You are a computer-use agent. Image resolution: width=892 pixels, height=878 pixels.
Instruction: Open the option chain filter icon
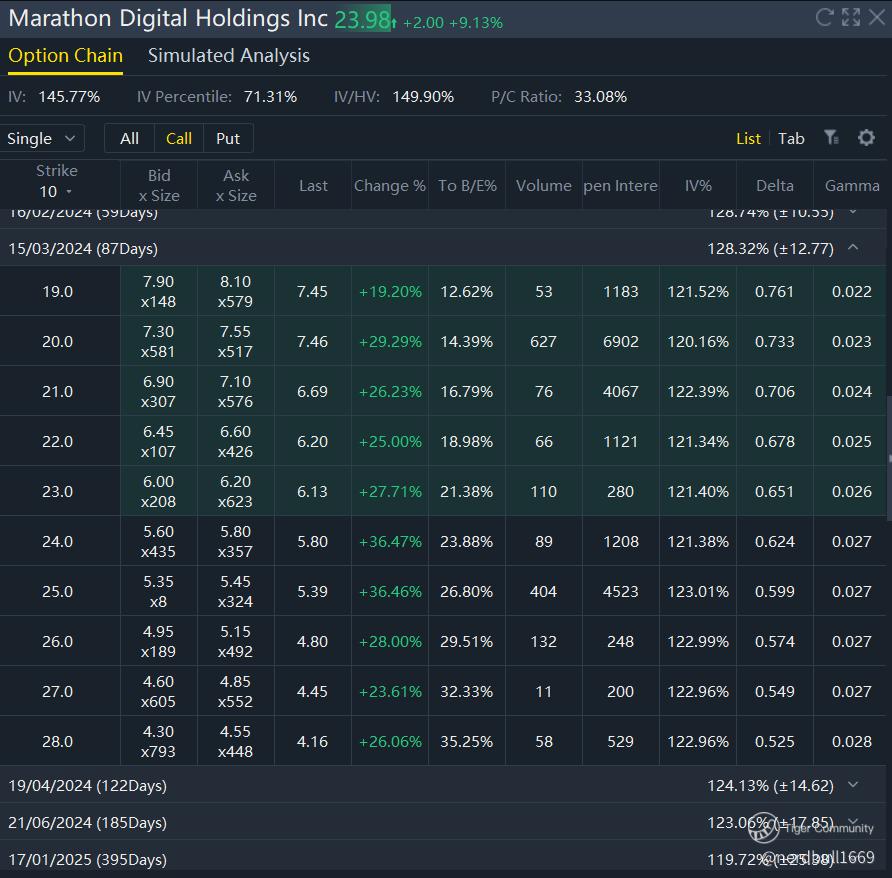pyautogui.click(x=831, y=138)
